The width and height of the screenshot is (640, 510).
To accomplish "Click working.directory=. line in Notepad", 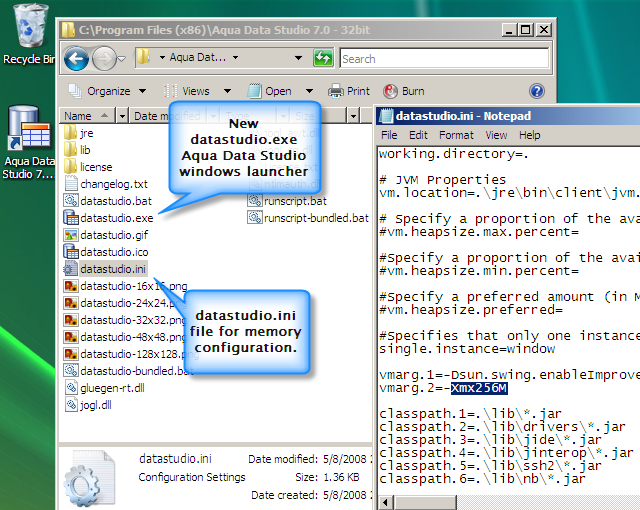I will tap(453, 154).
